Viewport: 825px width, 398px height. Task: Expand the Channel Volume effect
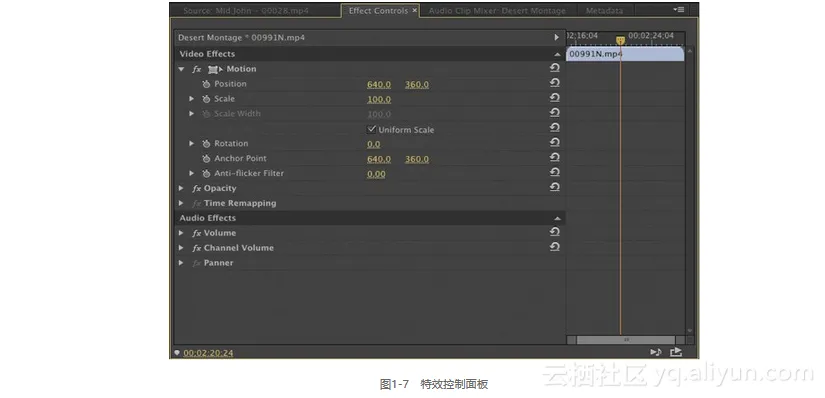coord(181,247)
